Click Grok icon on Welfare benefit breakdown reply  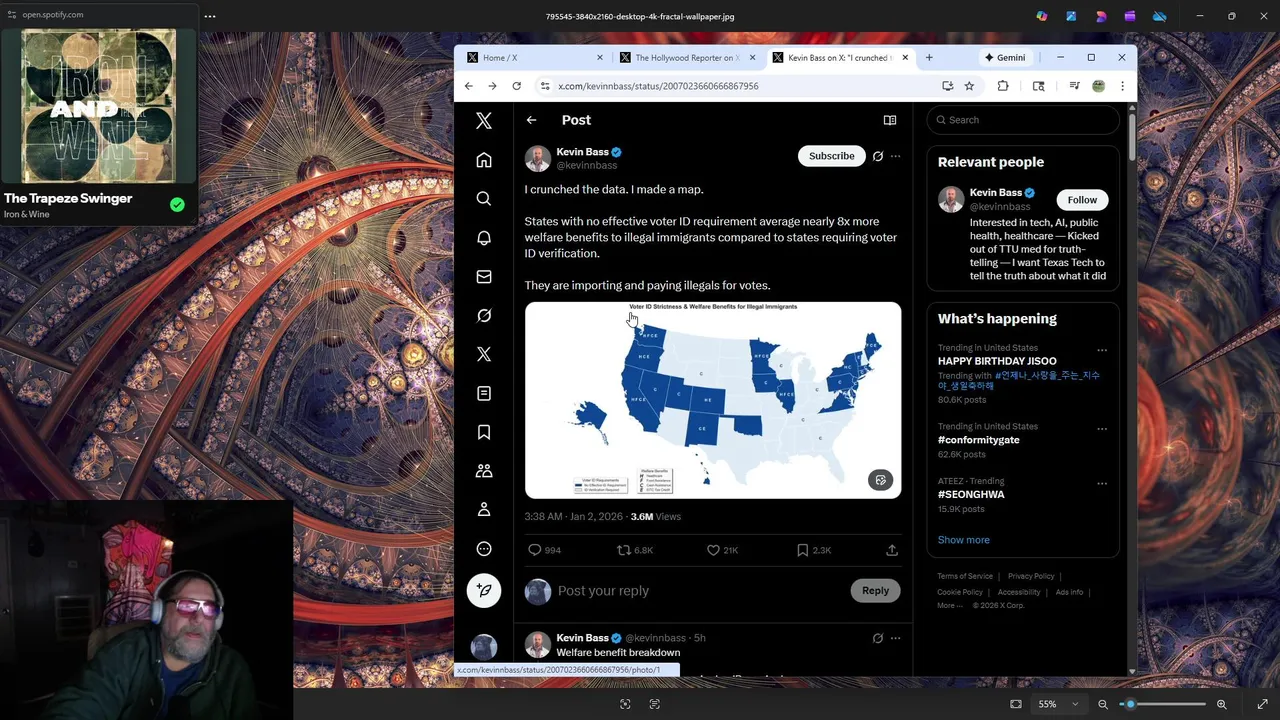tap(878, 638)
